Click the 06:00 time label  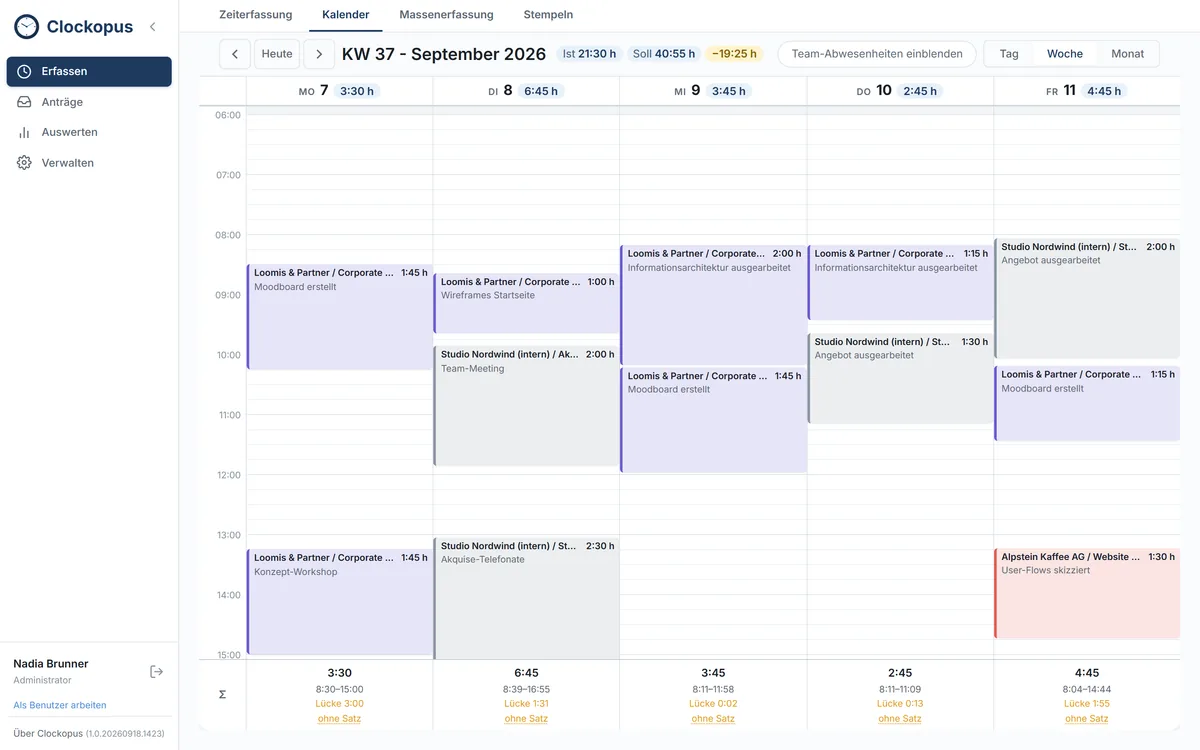[x=228, y=115]
